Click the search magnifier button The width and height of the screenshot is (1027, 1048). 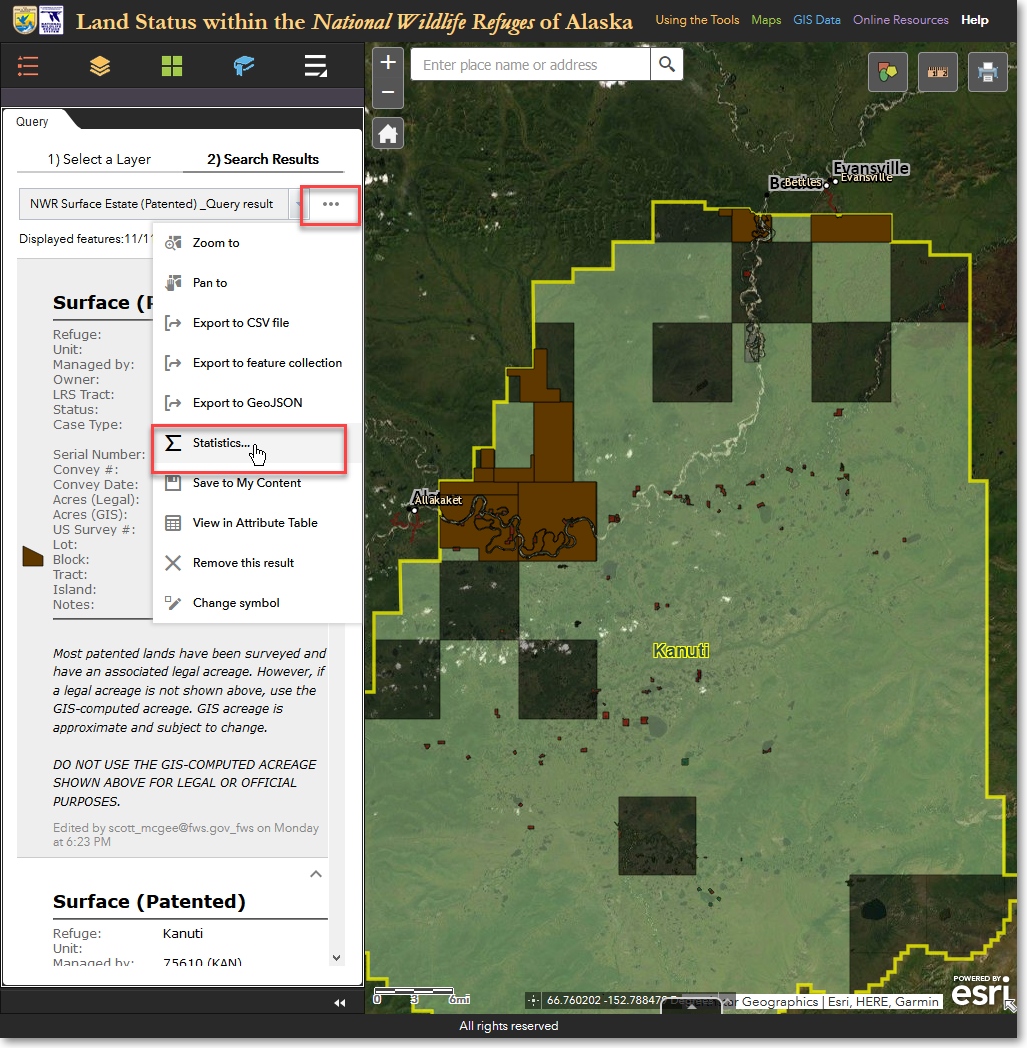(x=666, y=65)
